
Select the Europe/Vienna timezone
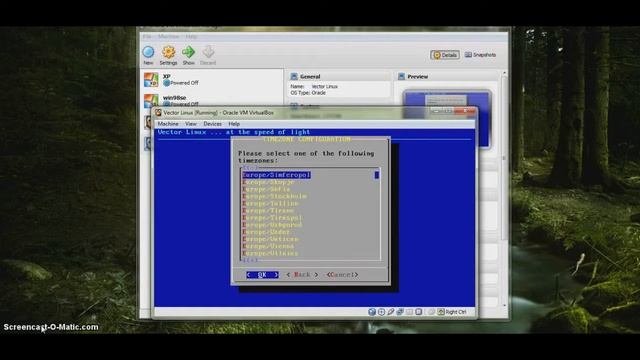click(268, 246)
